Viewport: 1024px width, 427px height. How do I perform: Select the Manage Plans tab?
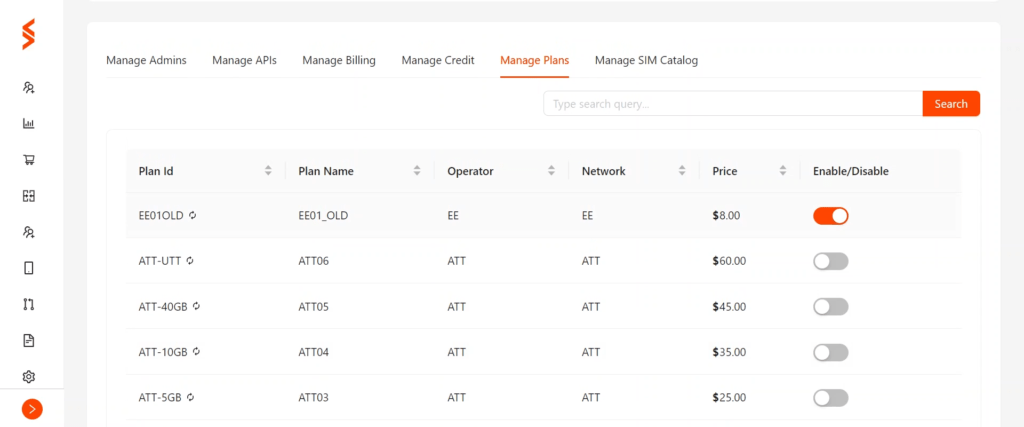pos(534,60)
